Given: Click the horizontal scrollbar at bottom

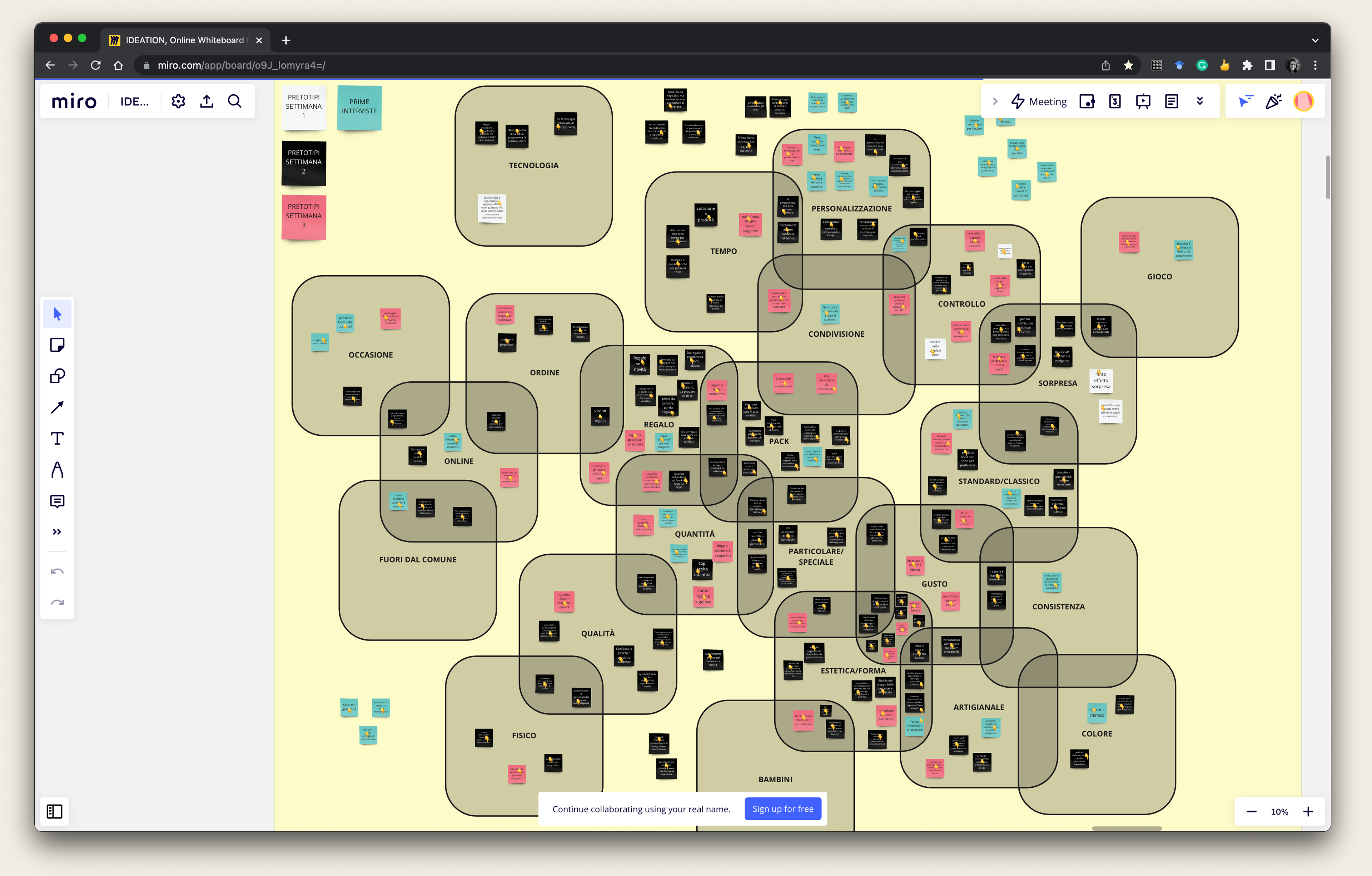Looking at the screenshot, I should (x=1127, y=828).
